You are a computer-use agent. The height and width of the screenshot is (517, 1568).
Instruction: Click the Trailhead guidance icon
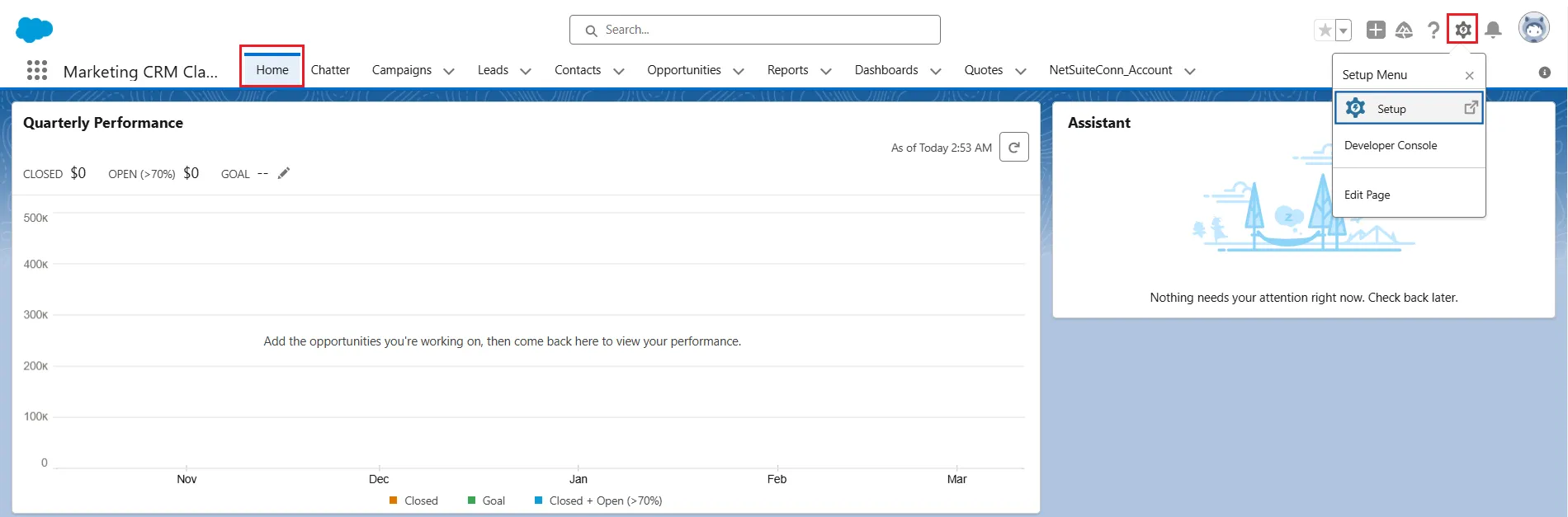point(1404,31)
